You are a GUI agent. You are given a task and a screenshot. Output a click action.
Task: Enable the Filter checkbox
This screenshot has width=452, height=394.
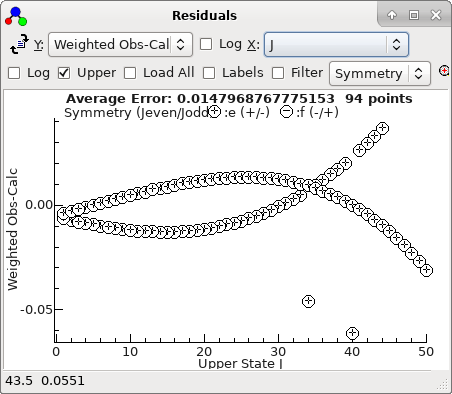278,73
